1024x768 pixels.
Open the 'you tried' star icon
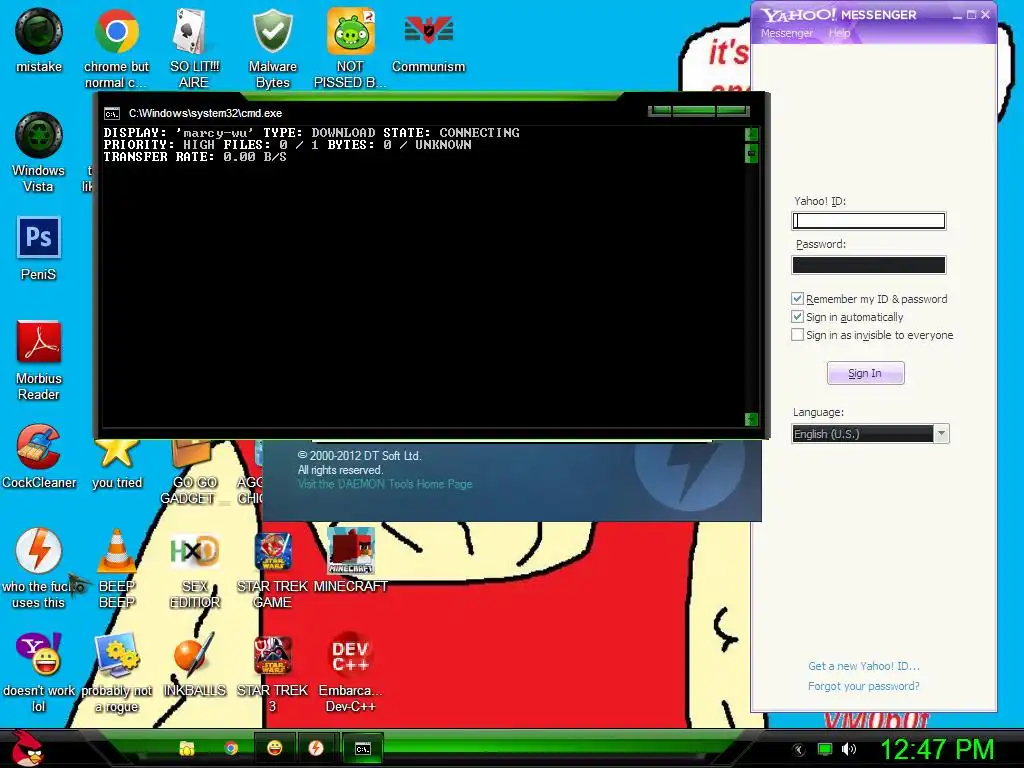[116, 452]
